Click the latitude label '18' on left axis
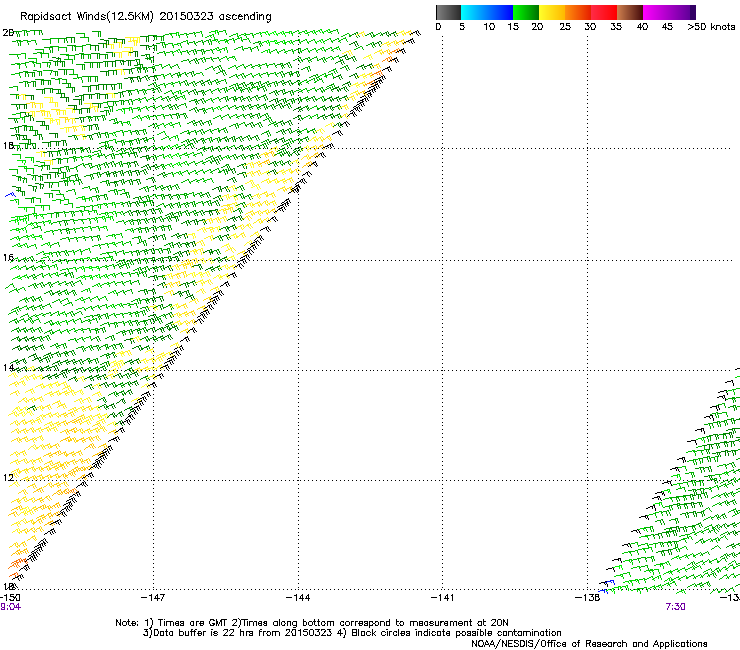Viewport: 740px width, 650px height. pyautogui.click(x=8, y=145)
